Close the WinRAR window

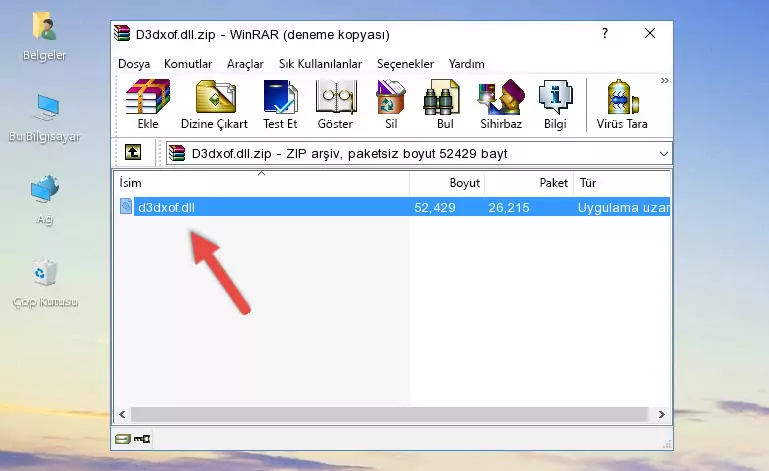click(x=650, y=33)
